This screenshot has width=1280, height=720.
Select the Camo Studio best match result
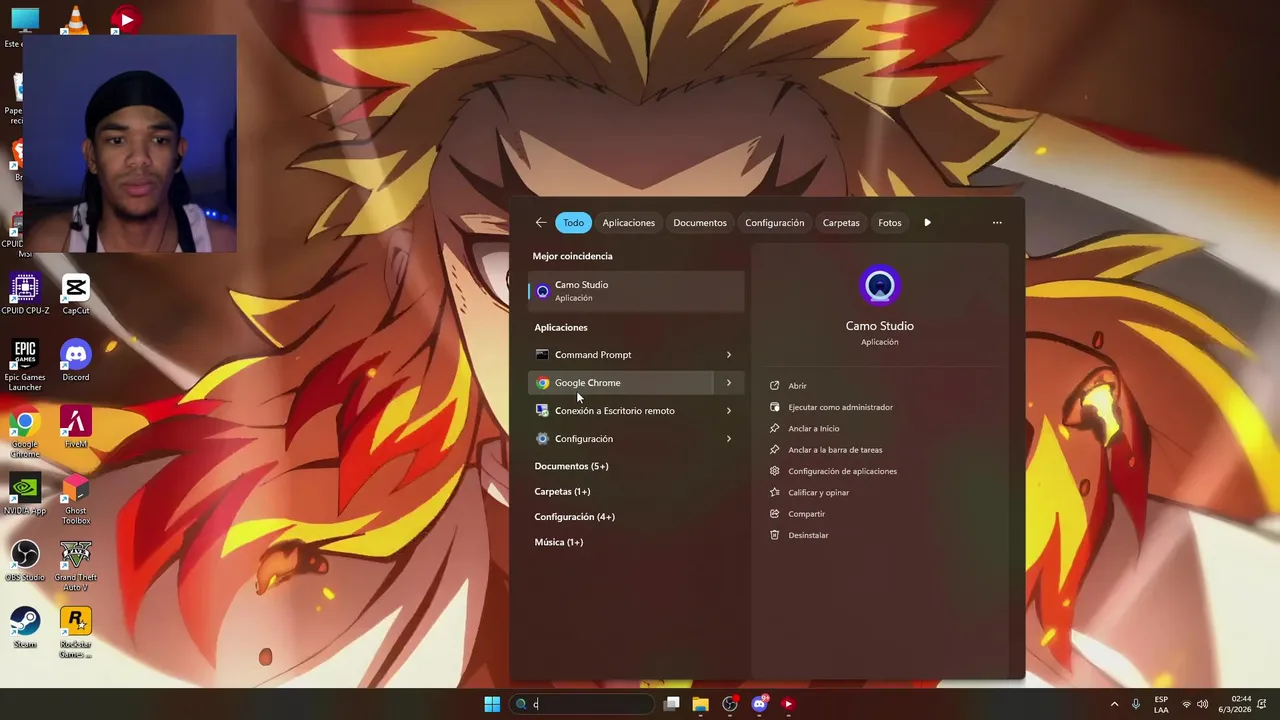click(x=636, y=291)
